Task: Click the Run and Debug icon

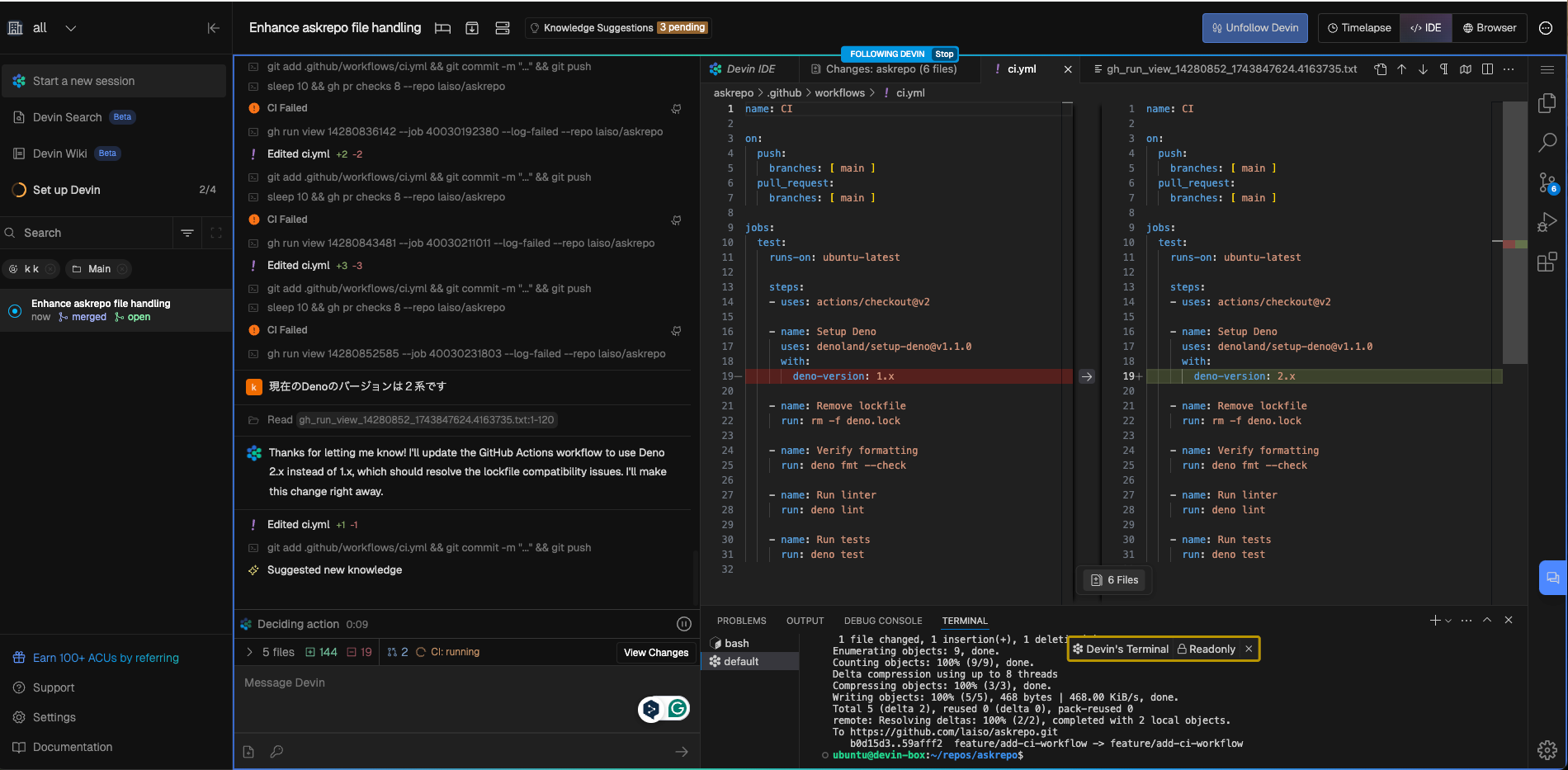Action: [1547, 222]
